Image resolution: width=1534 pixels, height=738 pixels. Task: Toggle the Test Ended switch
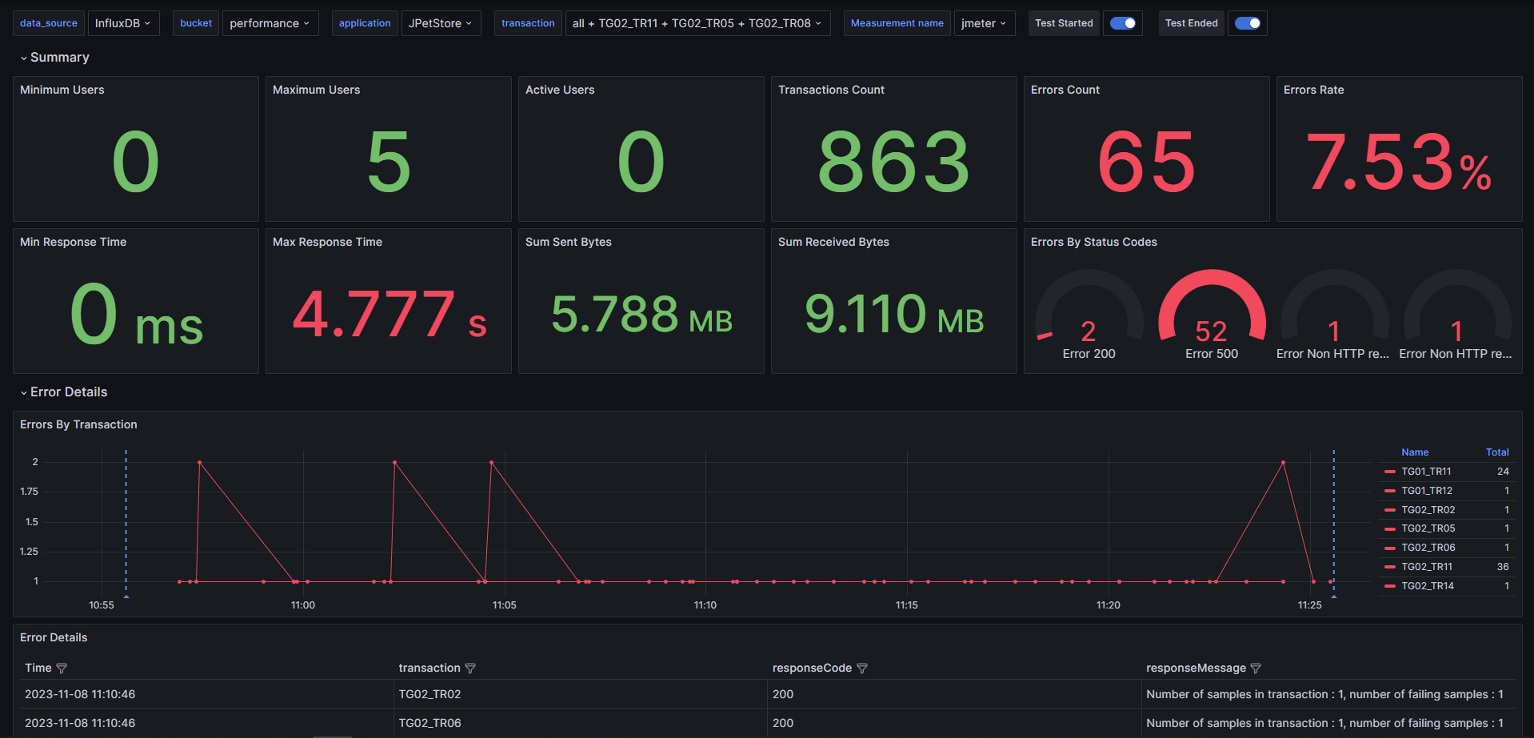click(1247, 23)
